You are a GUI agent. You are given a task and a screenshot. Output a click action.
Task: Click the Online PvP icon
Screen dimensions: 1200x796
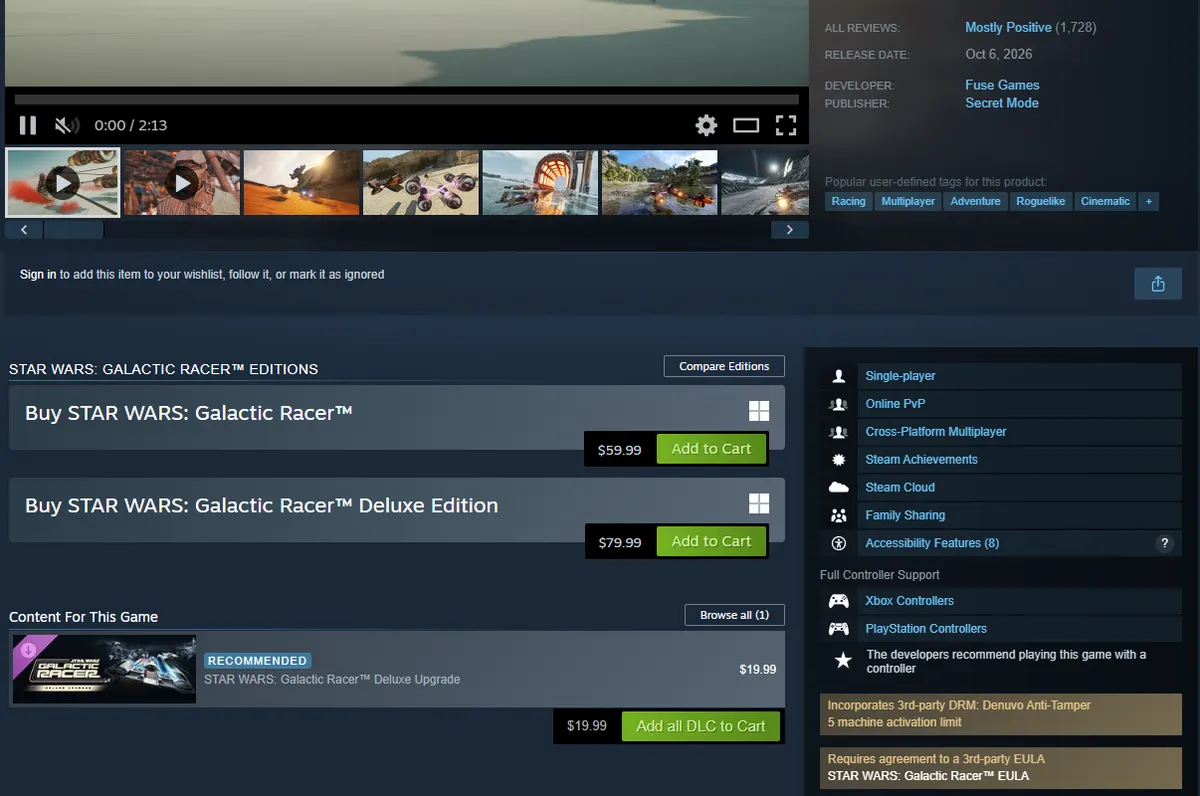tap(839, 404)
